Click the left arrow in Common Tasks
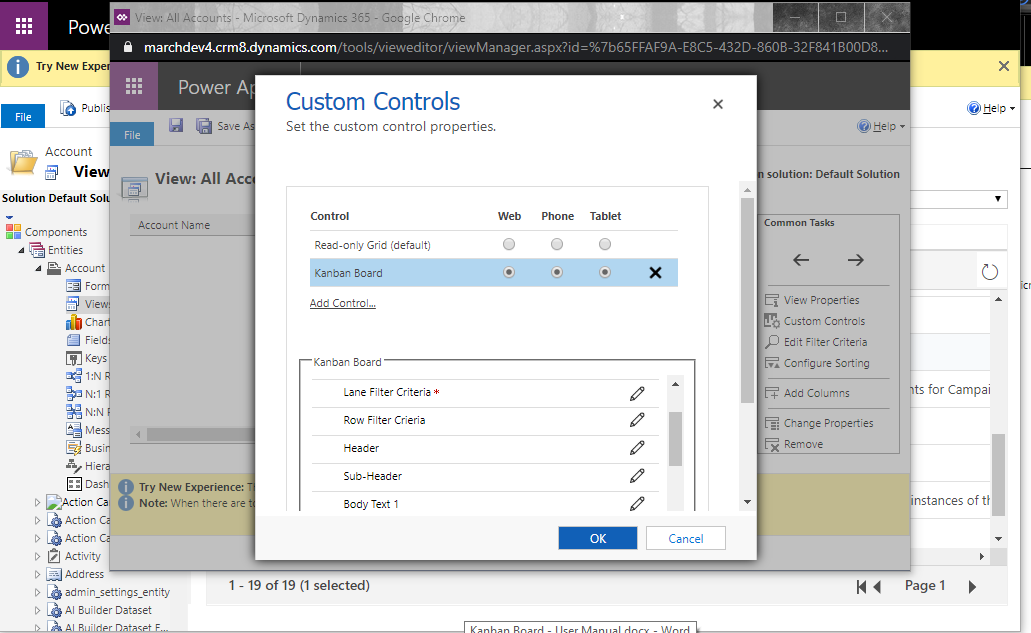This screenshot has width=1031, height=633. click(x=801, y=260)
